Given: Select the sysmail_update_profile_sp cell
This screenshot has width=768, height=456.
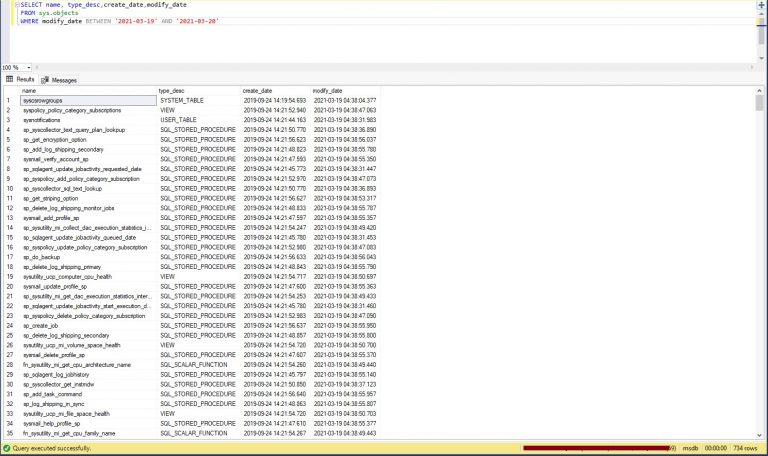Looking at the screenshot, I should tap(88, 287).
